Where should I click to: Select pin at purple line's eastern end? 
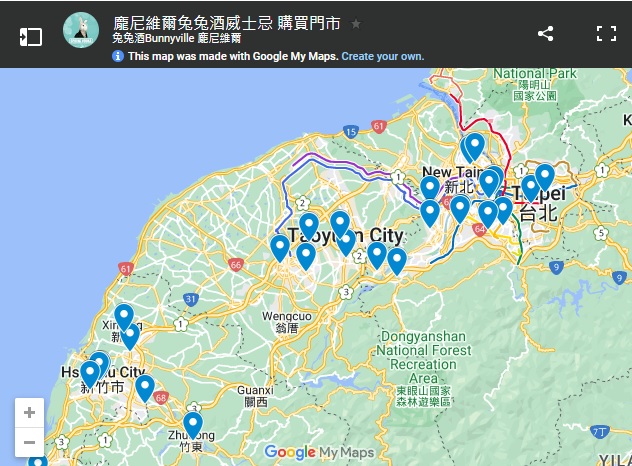[x=430, y=213]
